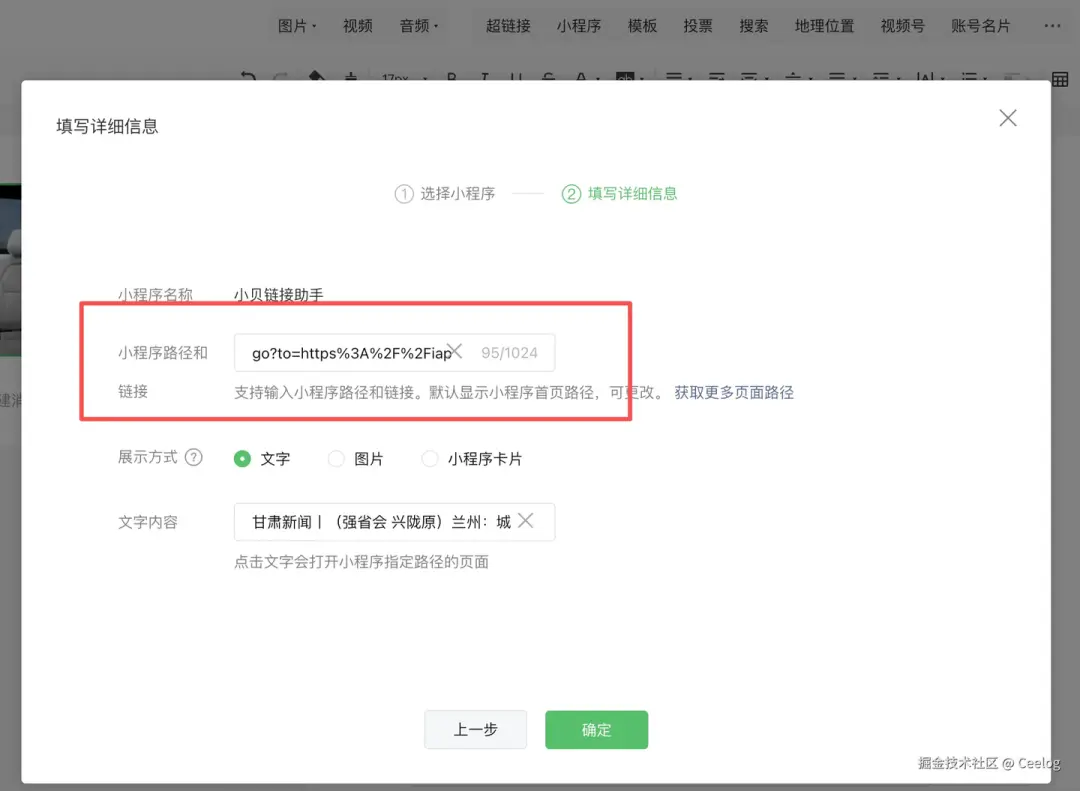The image size is (1080, 791).
Task: Select the 文字 display radio button
Action: [242, 458]
